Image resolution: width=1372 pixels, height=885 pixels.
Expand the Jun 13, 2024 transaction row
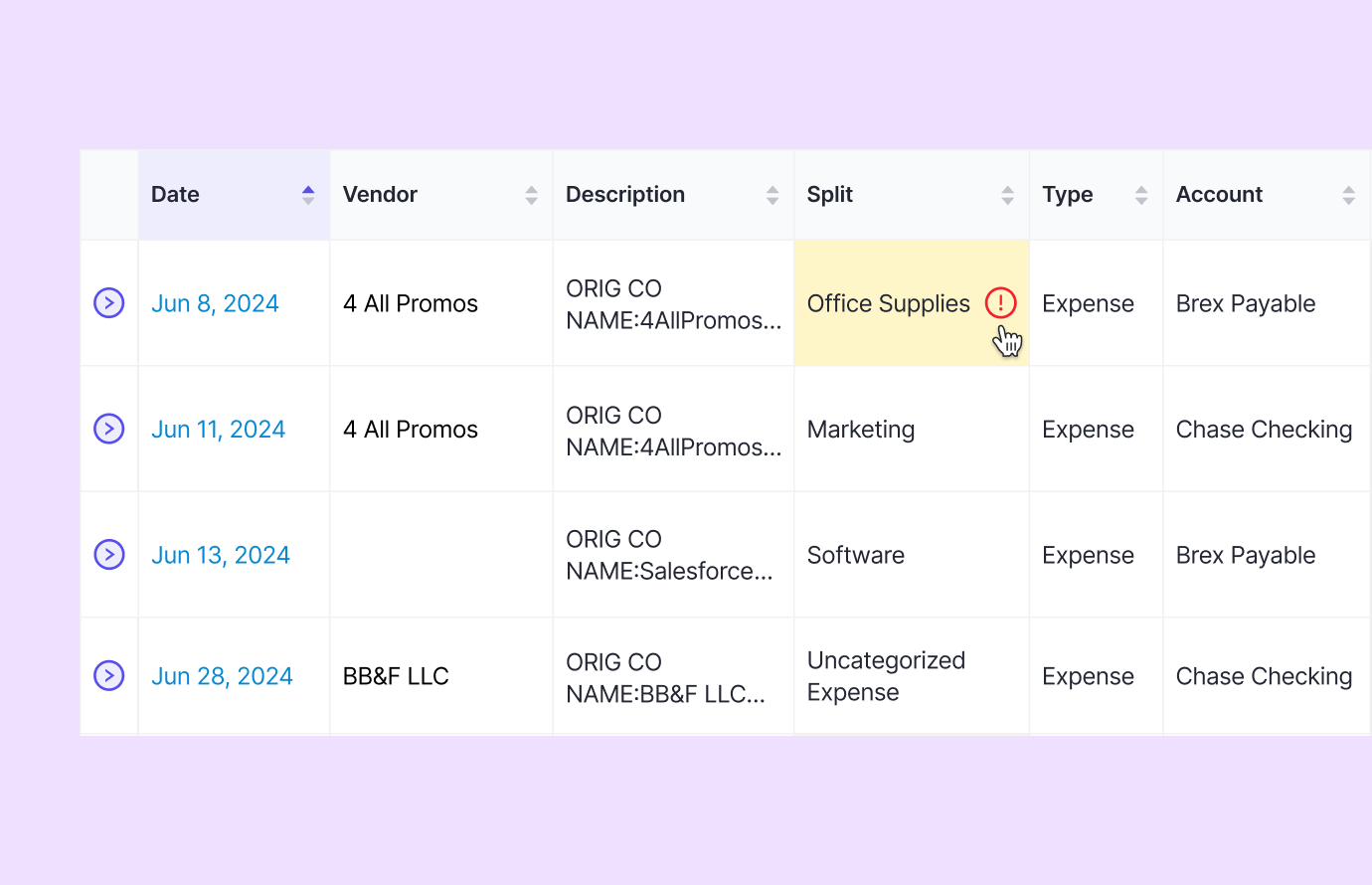click(x=109, y=555)
